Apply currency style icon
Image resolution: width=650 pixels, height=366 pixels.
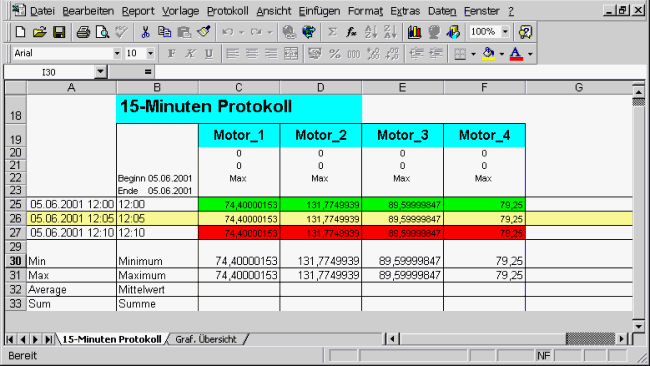[315, 53]
